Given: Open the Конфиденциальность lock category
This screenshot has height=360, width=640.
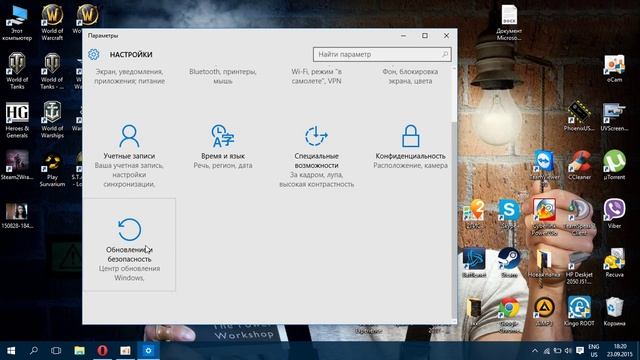Looking at the screenshot, I should [x=410, y=147].
